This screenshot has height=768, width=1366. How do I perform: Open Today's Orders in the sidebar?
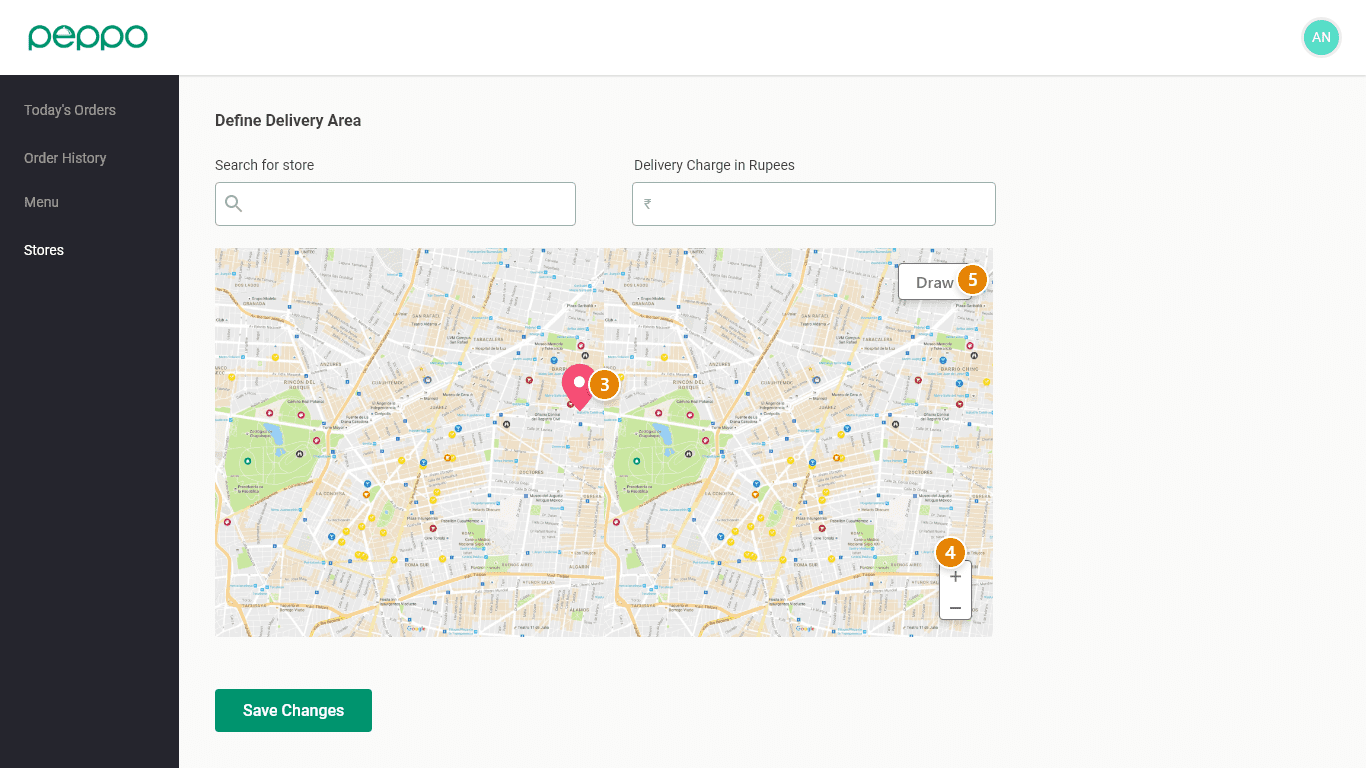pyautogui.click(x=70, y=110)
